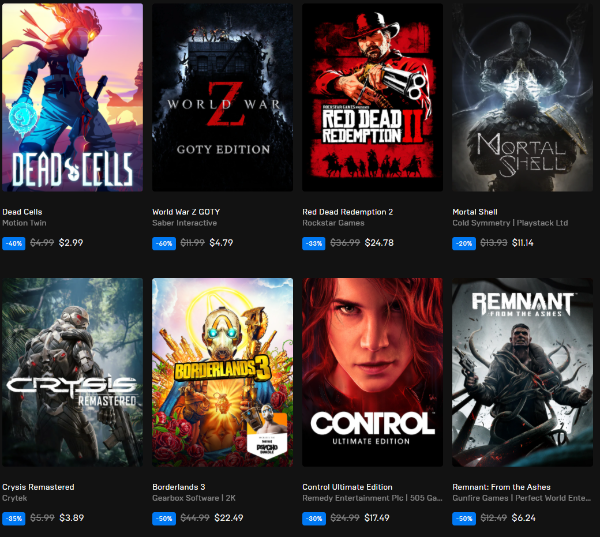Open the Mortal Shell game cover
This screenshot has width=600, height=537.
[522, 97]
